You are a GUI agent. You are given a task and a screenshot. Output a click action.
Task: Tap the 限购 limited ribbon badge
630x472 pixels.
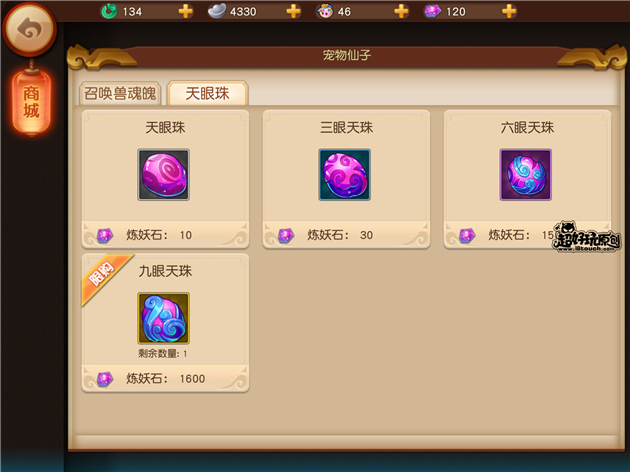tap(104, 277)
